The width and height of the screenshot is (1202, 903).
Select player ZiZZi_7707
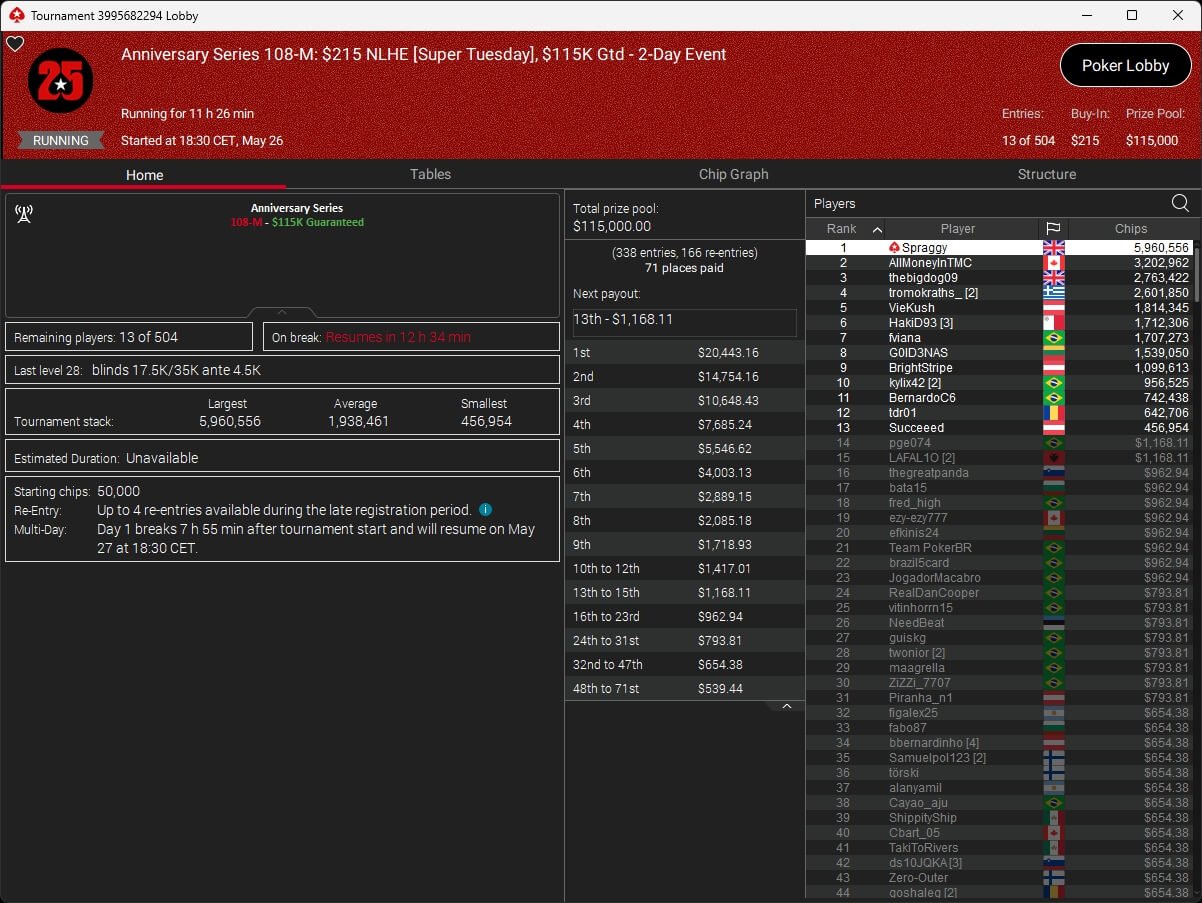tap(999, 682)
